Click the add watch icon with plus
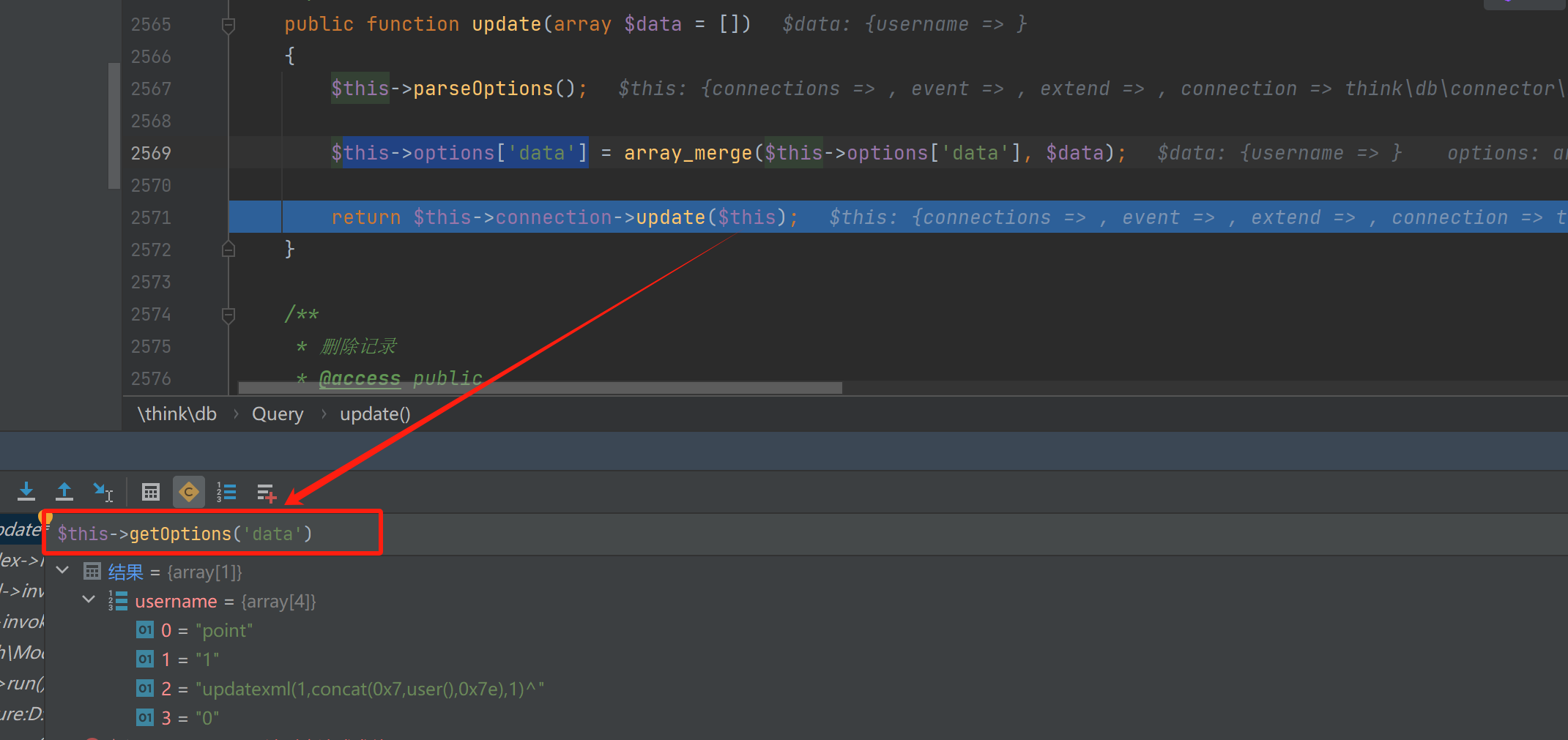This screenshot has width=1568, height=740. pos(267,493)
